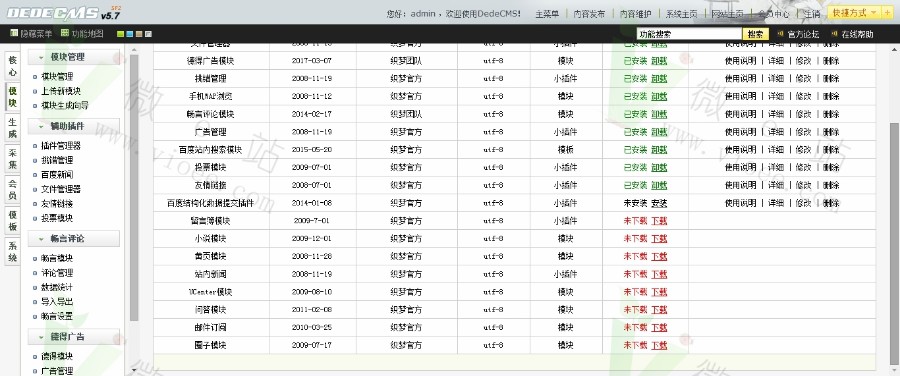Open 插件管理器 in the sidebar

coord(61,146)
